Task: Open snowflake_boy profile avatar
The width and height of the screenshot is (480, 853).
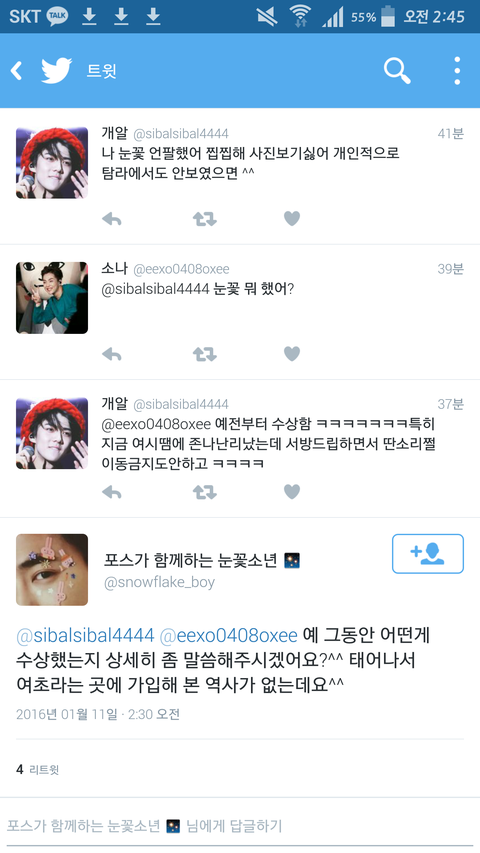Action: (52, 570)
